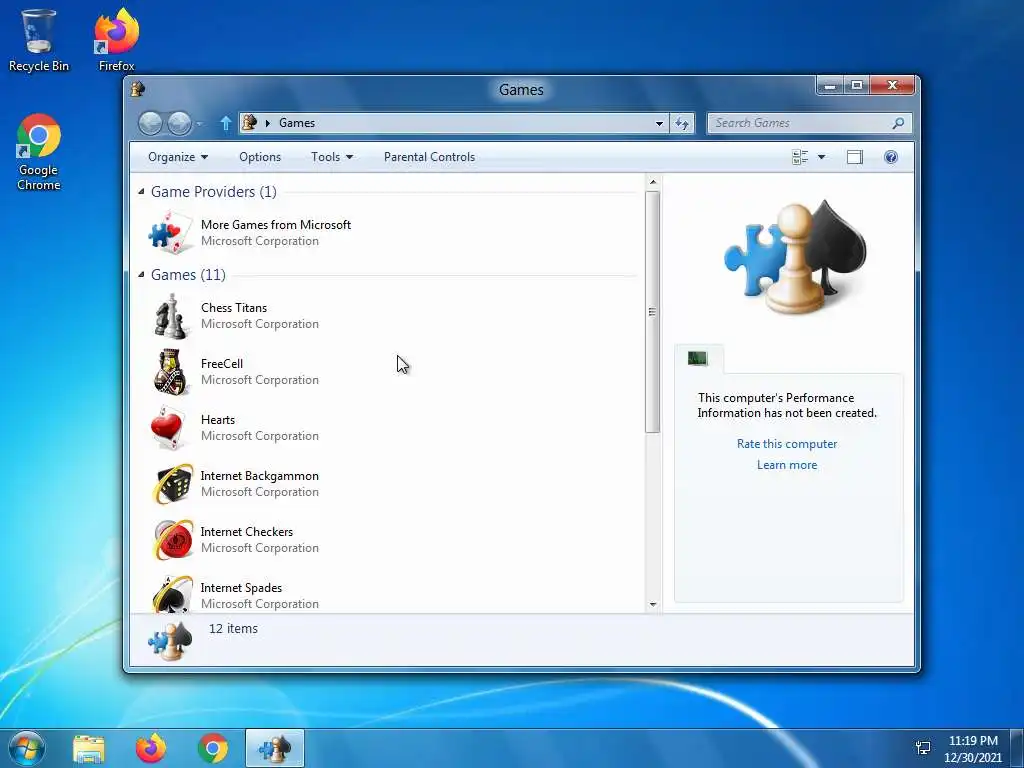
Task: Open Recycle Bin on desktop
Action: (x=39, y=40)
